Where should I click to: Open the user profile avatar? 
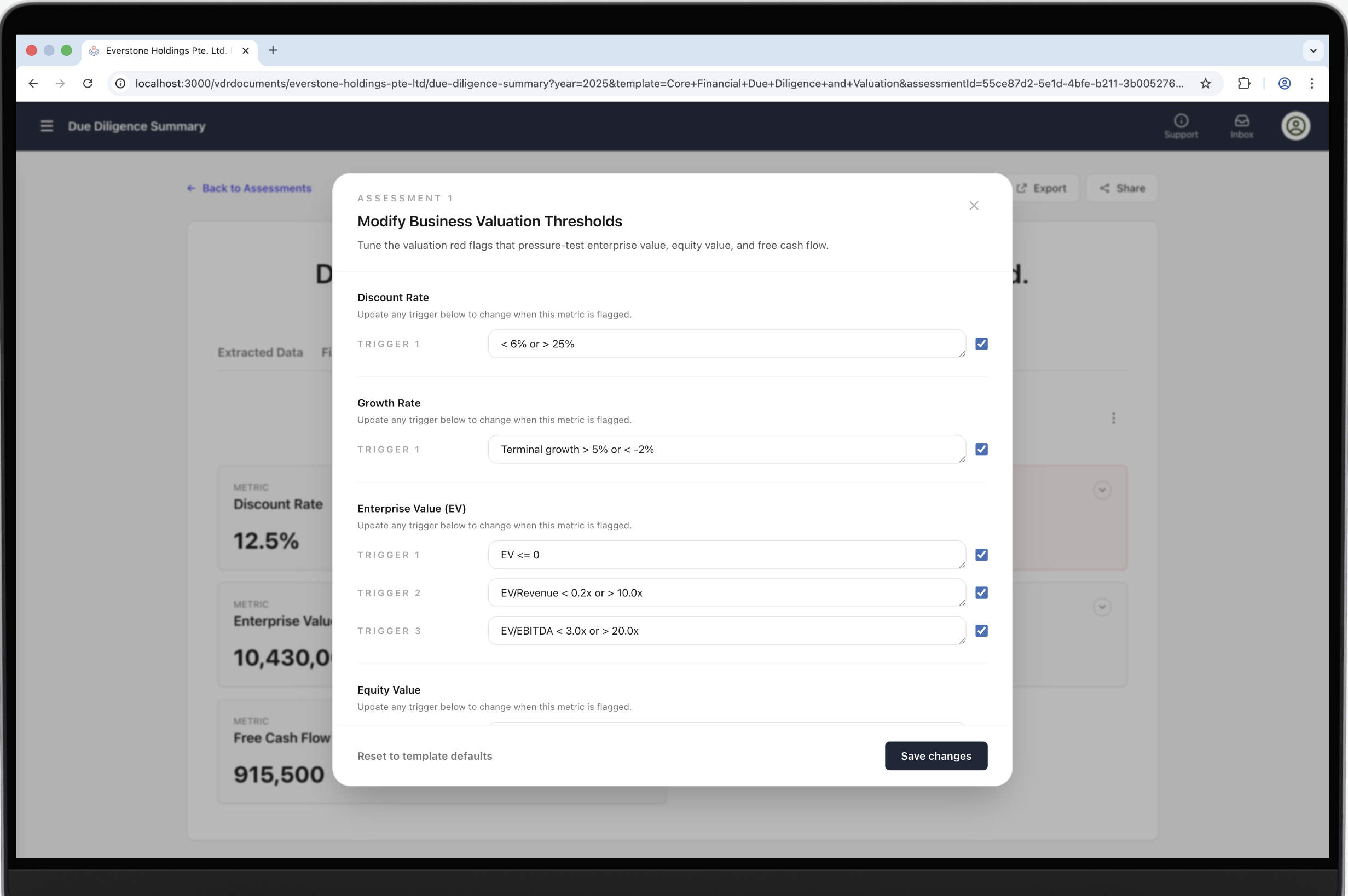click(x=1295, y=126)
